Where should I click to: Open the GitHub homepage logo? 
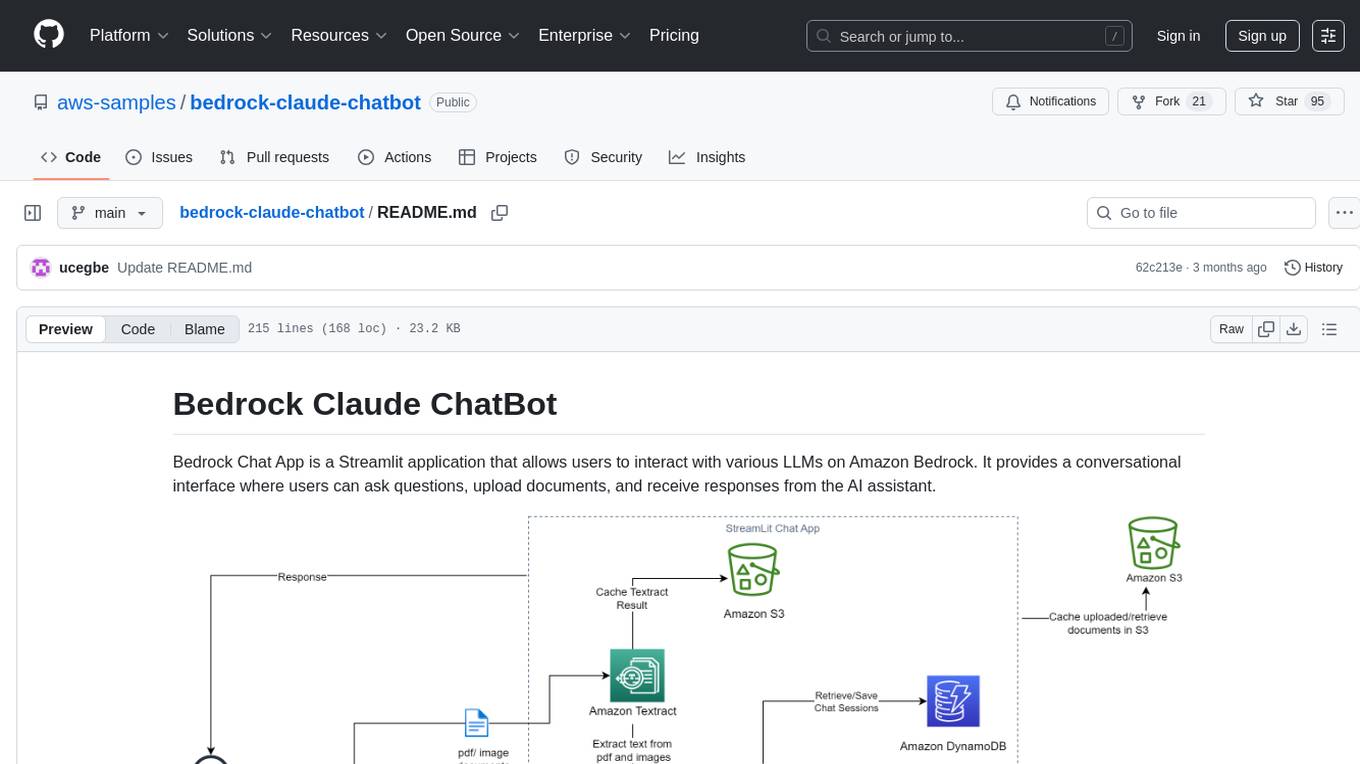click(48, 35)
